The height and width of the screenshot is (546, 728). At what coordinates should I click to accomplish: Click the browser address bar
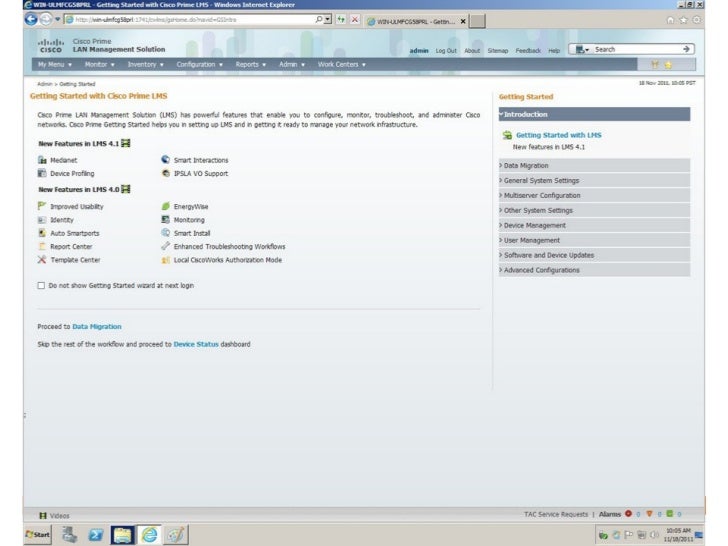(194, 20)
